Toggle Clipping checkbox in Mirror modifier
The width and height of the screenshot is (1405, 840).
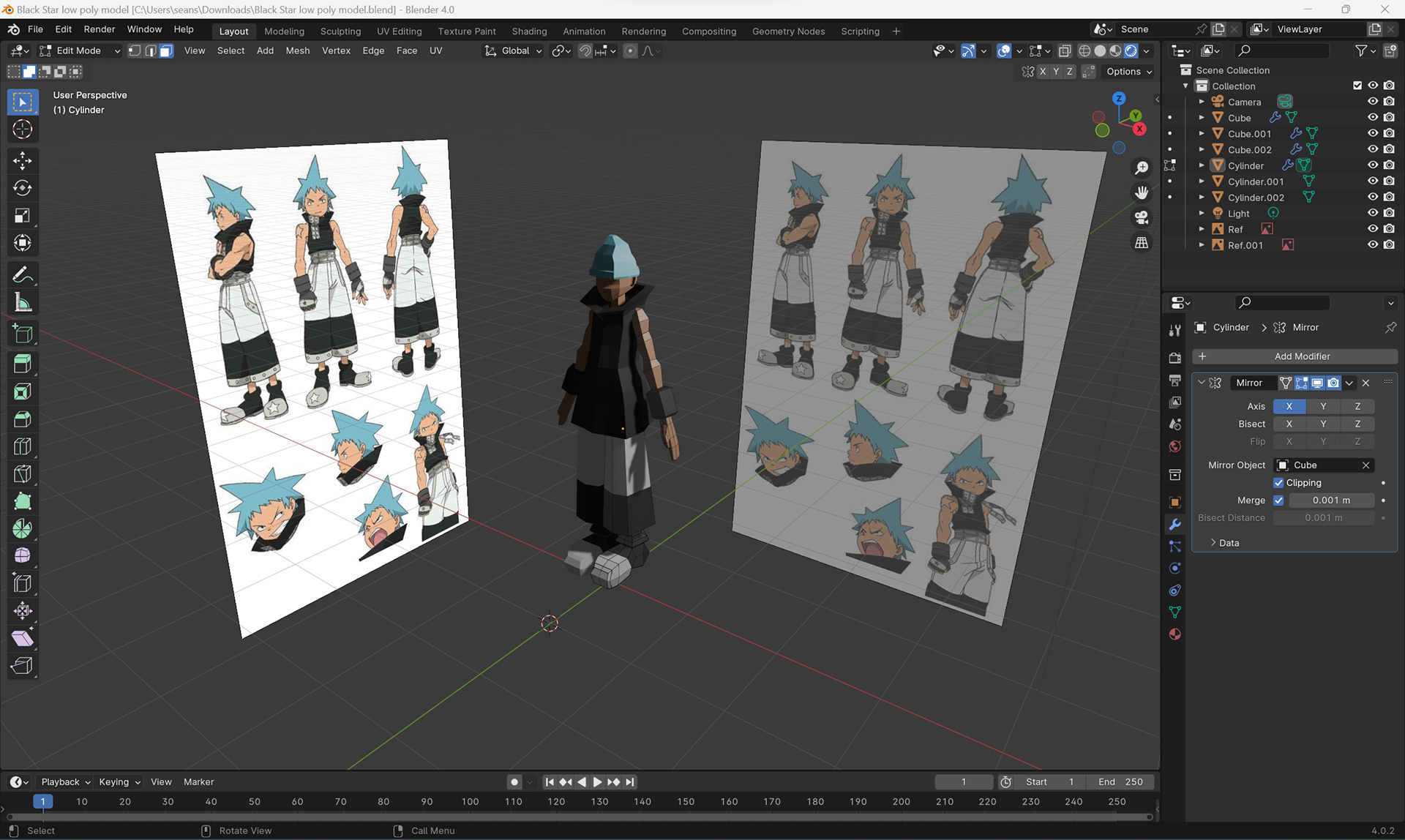(1278, 483)
